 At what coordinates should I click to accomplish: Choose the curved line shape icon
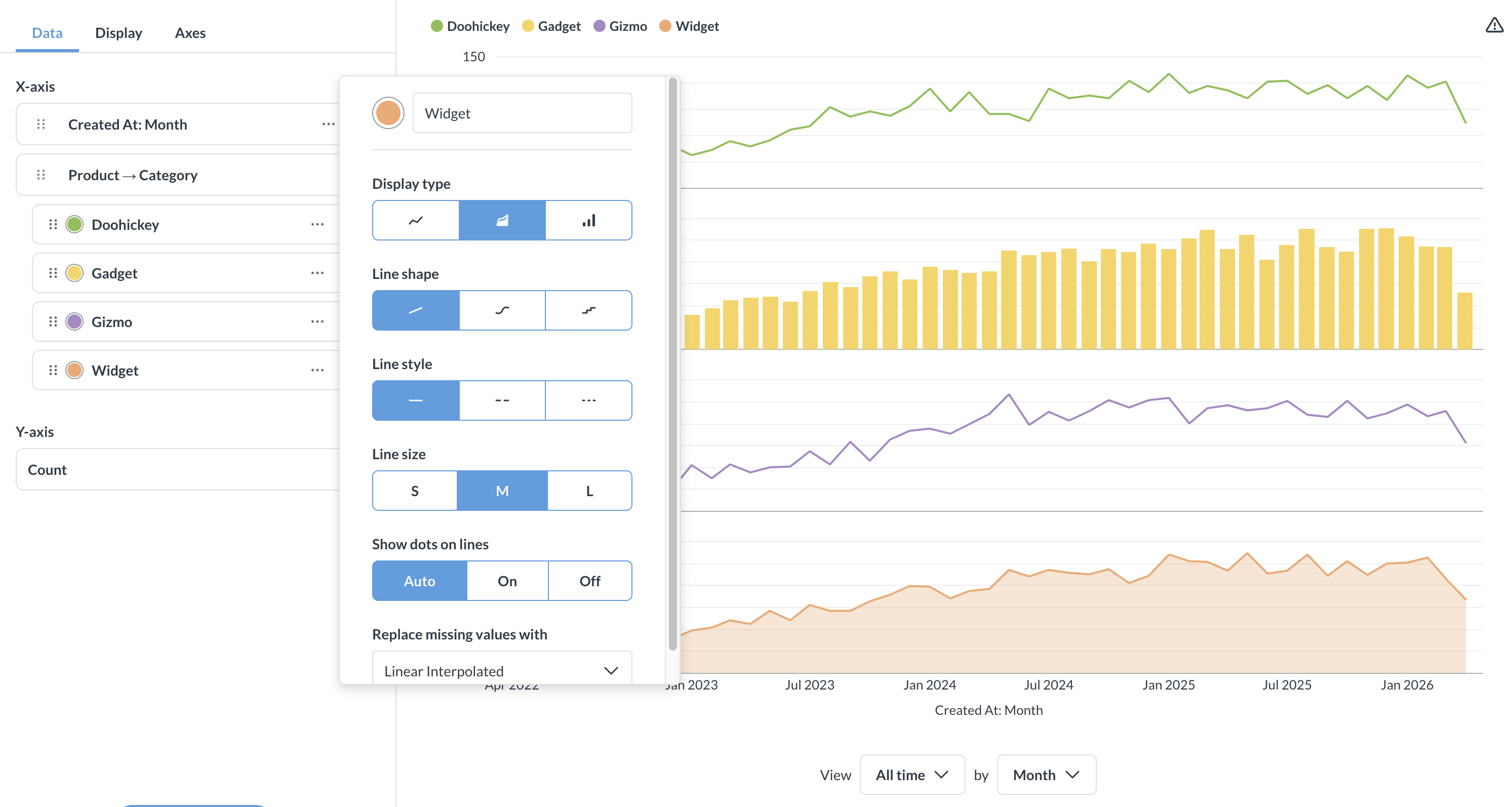pyautogui.click(x=502, y=310)
